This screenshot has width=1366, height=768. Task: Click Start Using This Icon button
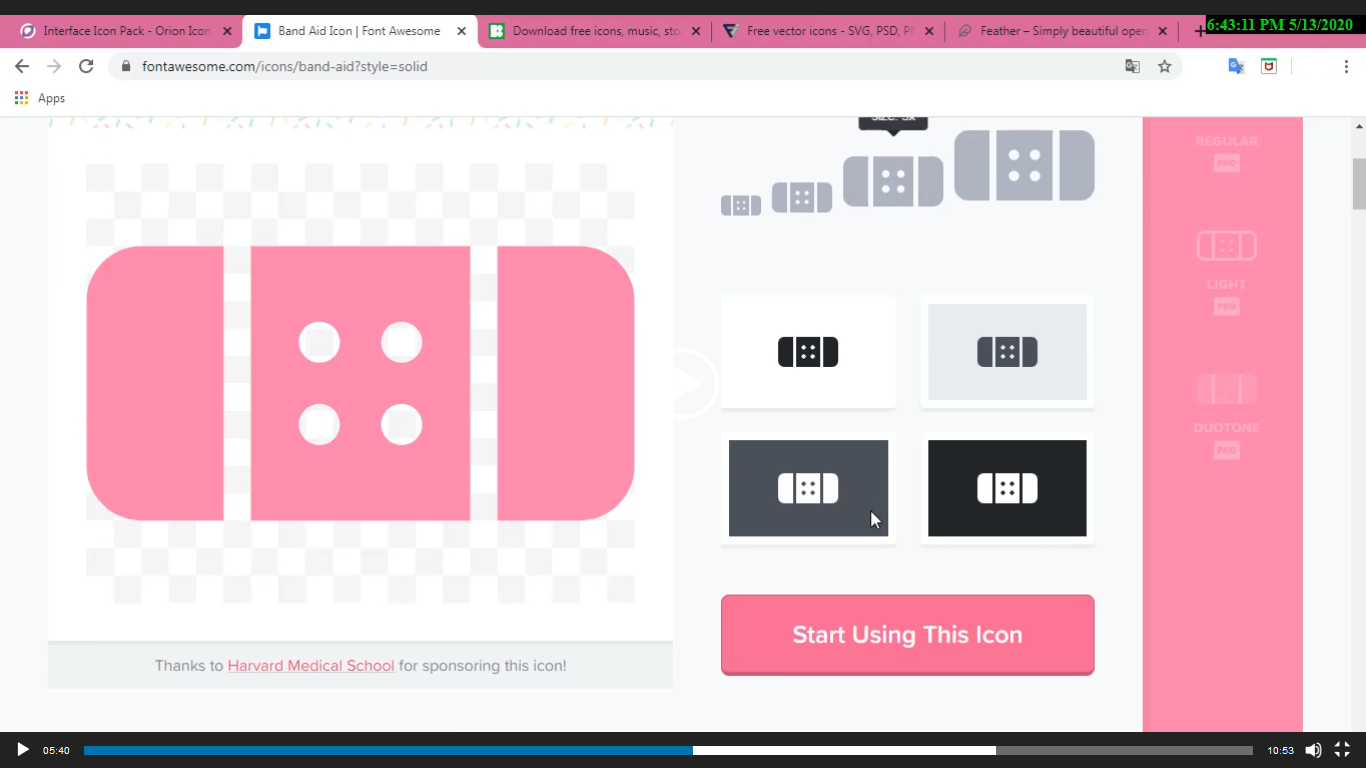point(907,635)
